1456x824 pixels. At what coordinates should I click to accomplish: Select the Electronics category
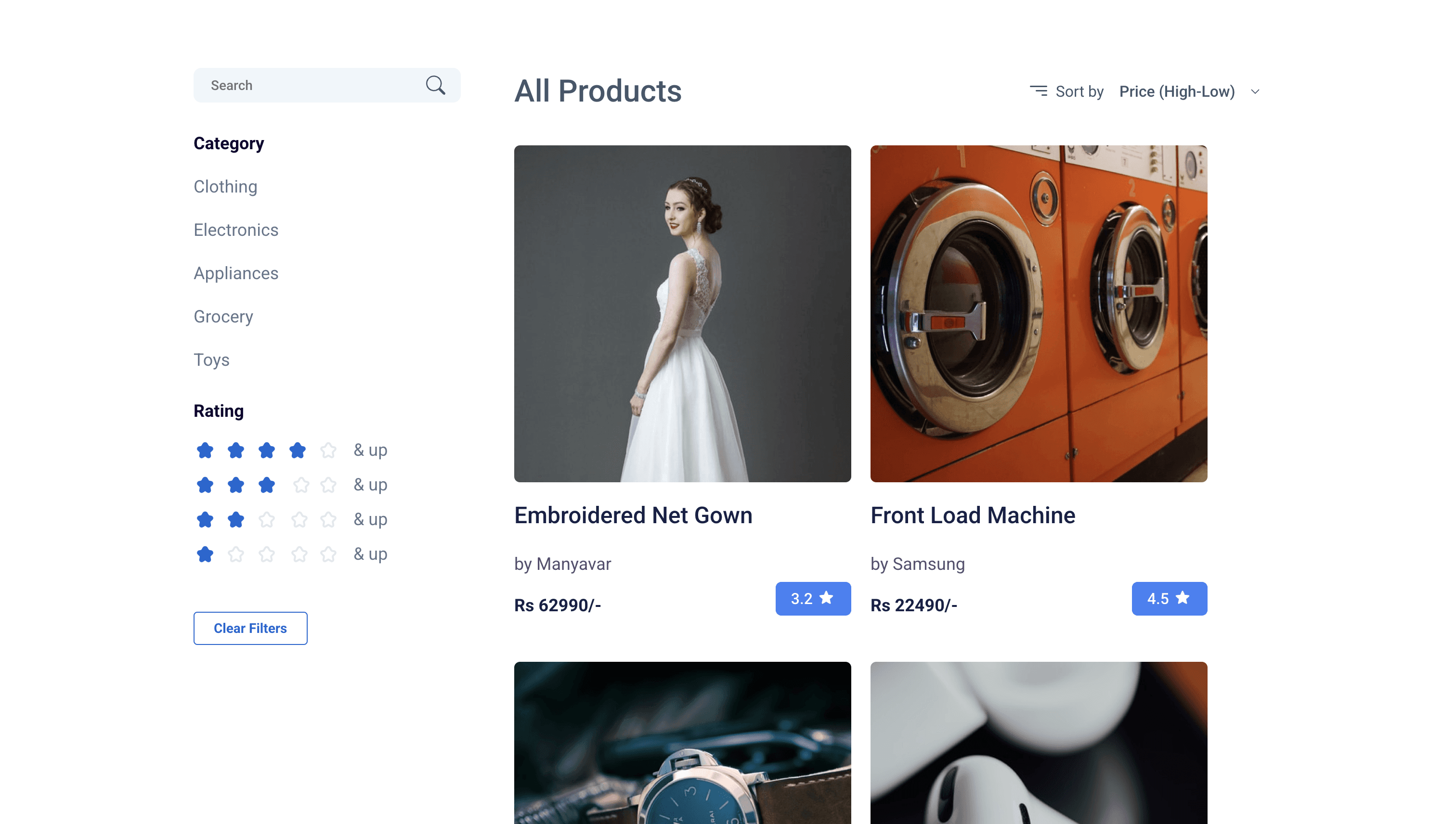236,230
